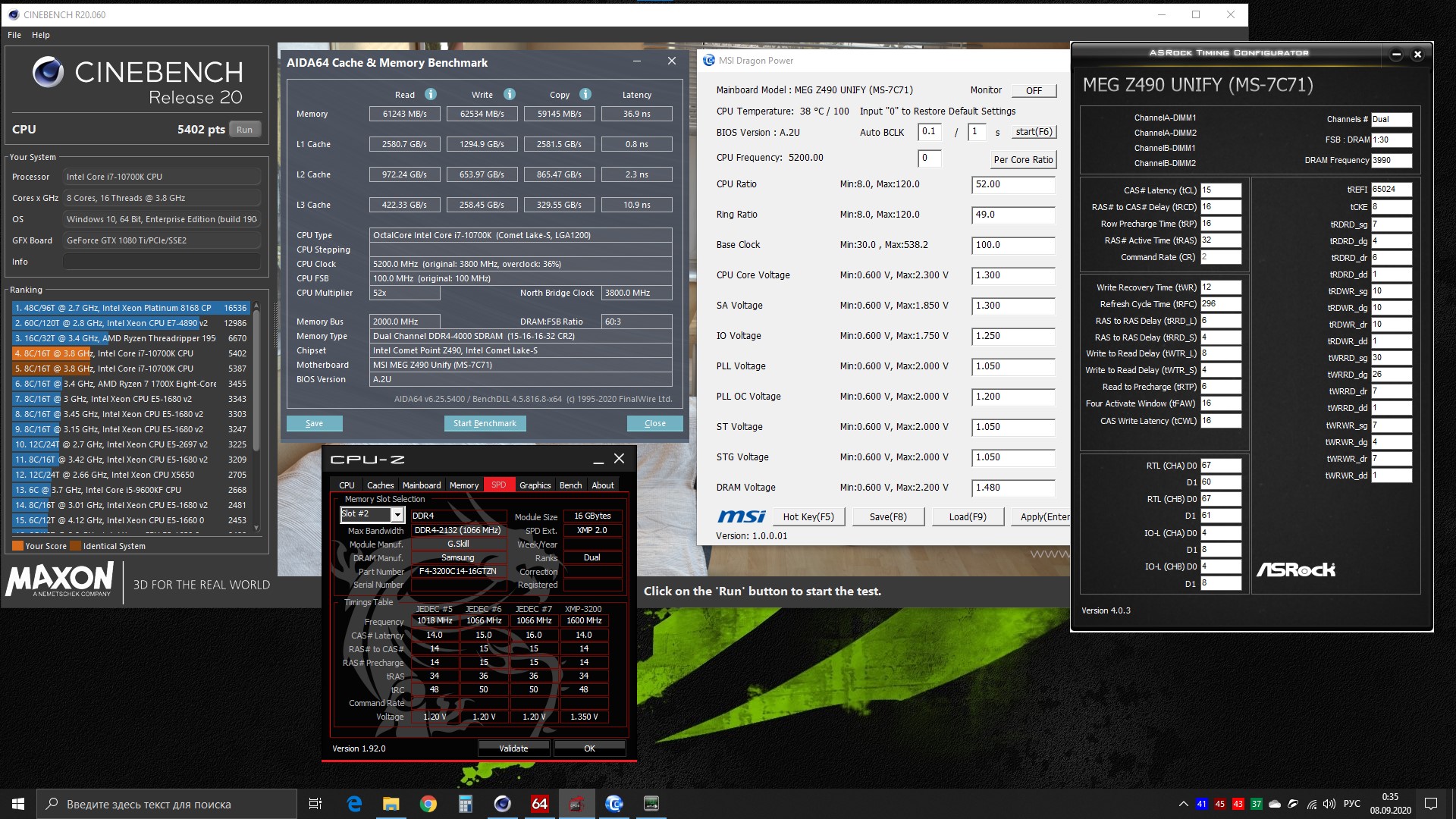
Task: Click the CPU Ratio input field
Action: (x=1012, y=184)
